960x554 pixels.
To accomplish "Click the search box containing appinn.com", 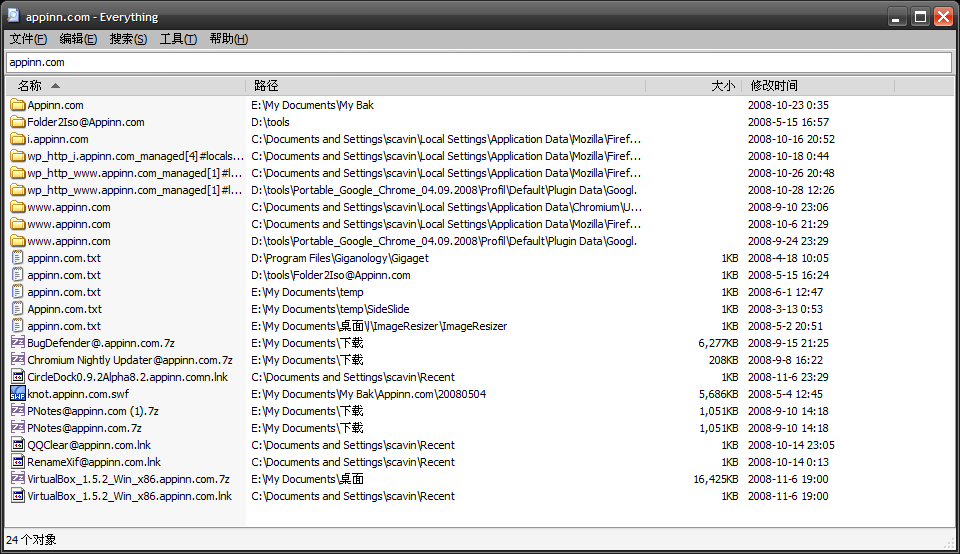I will point(479,62).
